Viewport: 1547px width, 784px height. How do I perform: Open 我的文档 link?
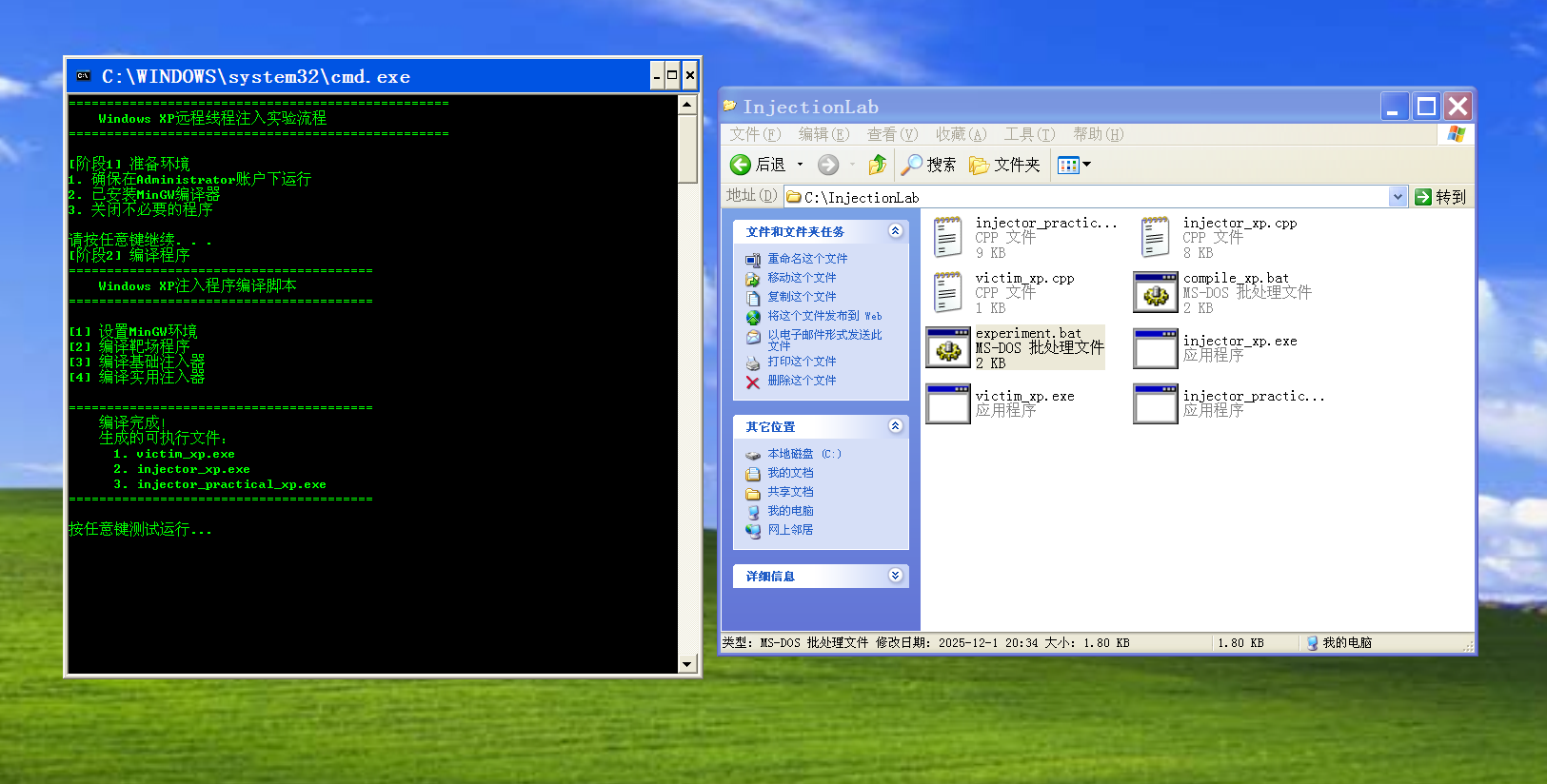tap(790, 473)
